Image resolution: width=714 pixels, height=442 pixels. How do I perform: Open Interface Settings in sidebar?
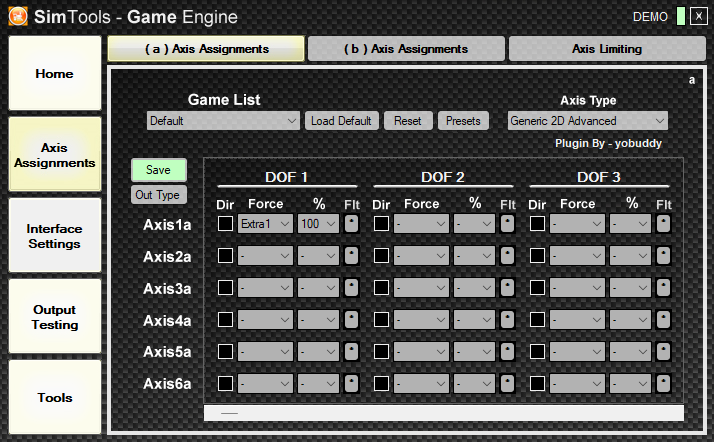tap(55, 235)
